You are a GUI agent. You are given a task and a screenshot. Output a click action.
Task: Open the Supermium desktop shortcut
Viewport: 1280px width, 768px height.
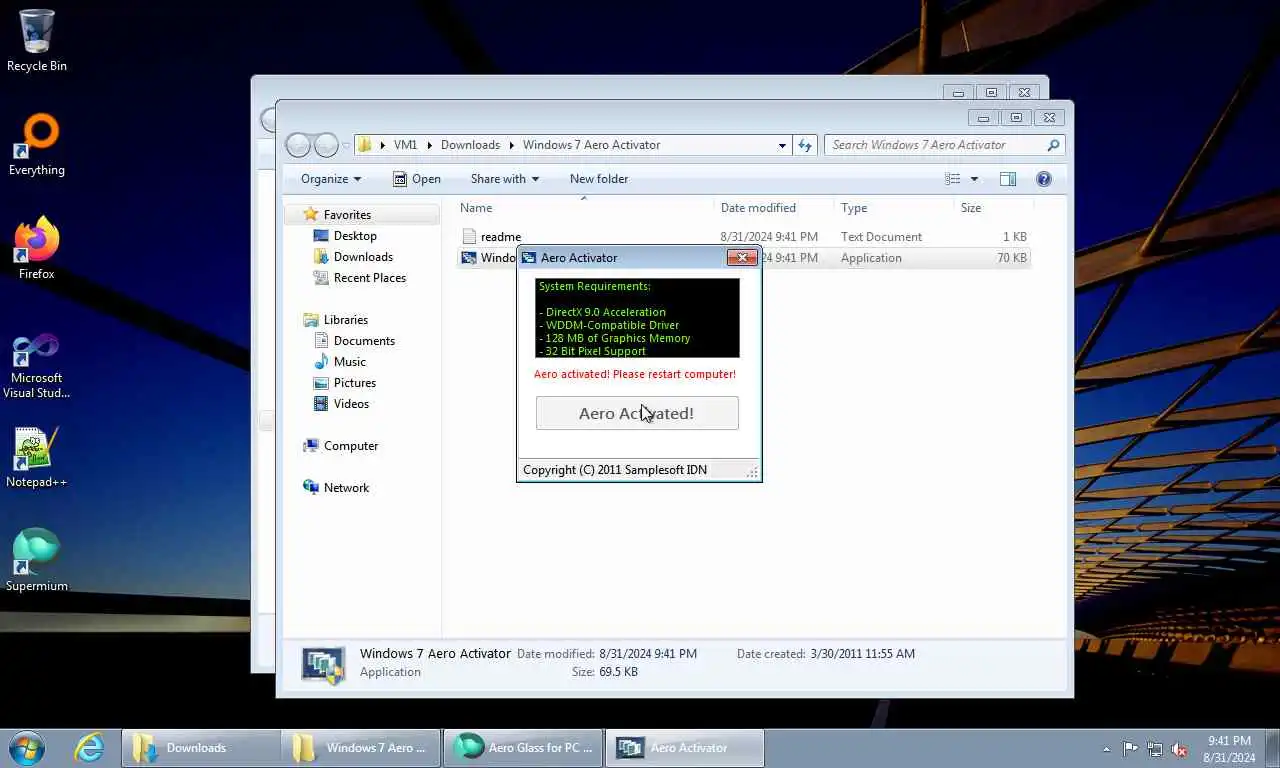click(37, 561)
